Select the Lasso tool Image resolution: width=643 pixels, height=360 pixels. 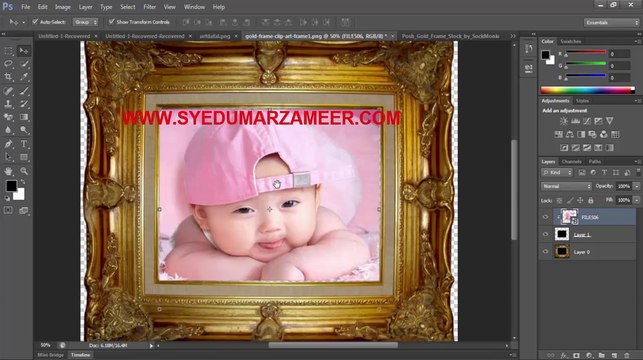tap(8, 64)
